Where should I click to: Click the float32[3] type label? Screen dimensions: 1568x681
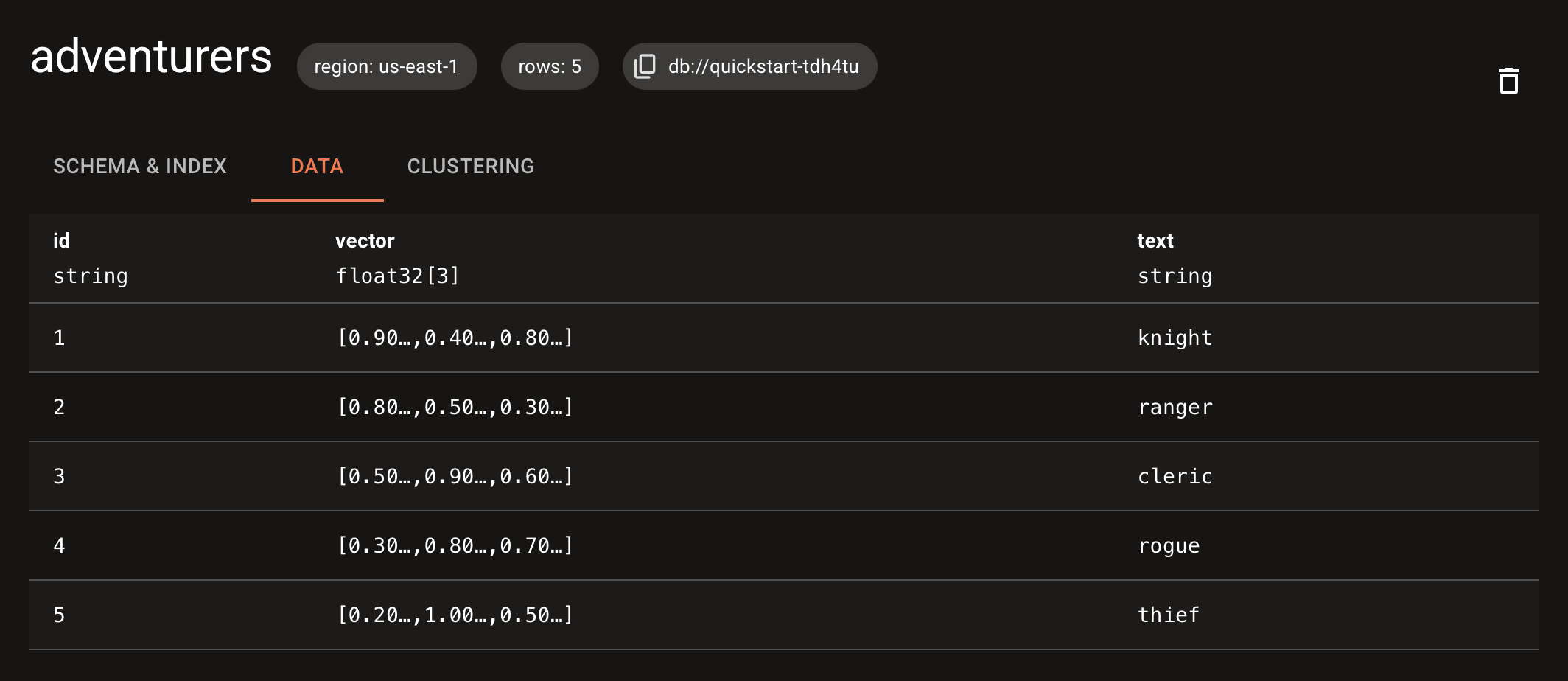pyautogui.click(x=398, y=276)
